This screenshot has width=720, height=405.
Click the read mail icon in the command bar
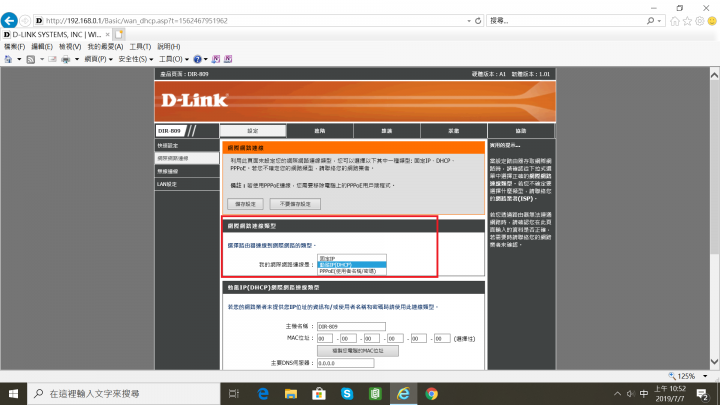pyautogui.click(x=52, y=59)
